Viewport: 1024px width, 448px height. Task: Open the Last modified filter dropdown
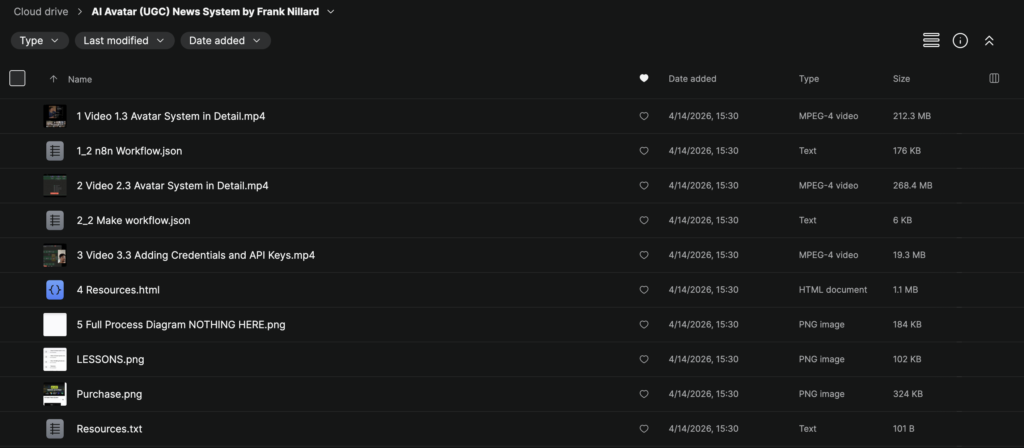pos(124,41)
